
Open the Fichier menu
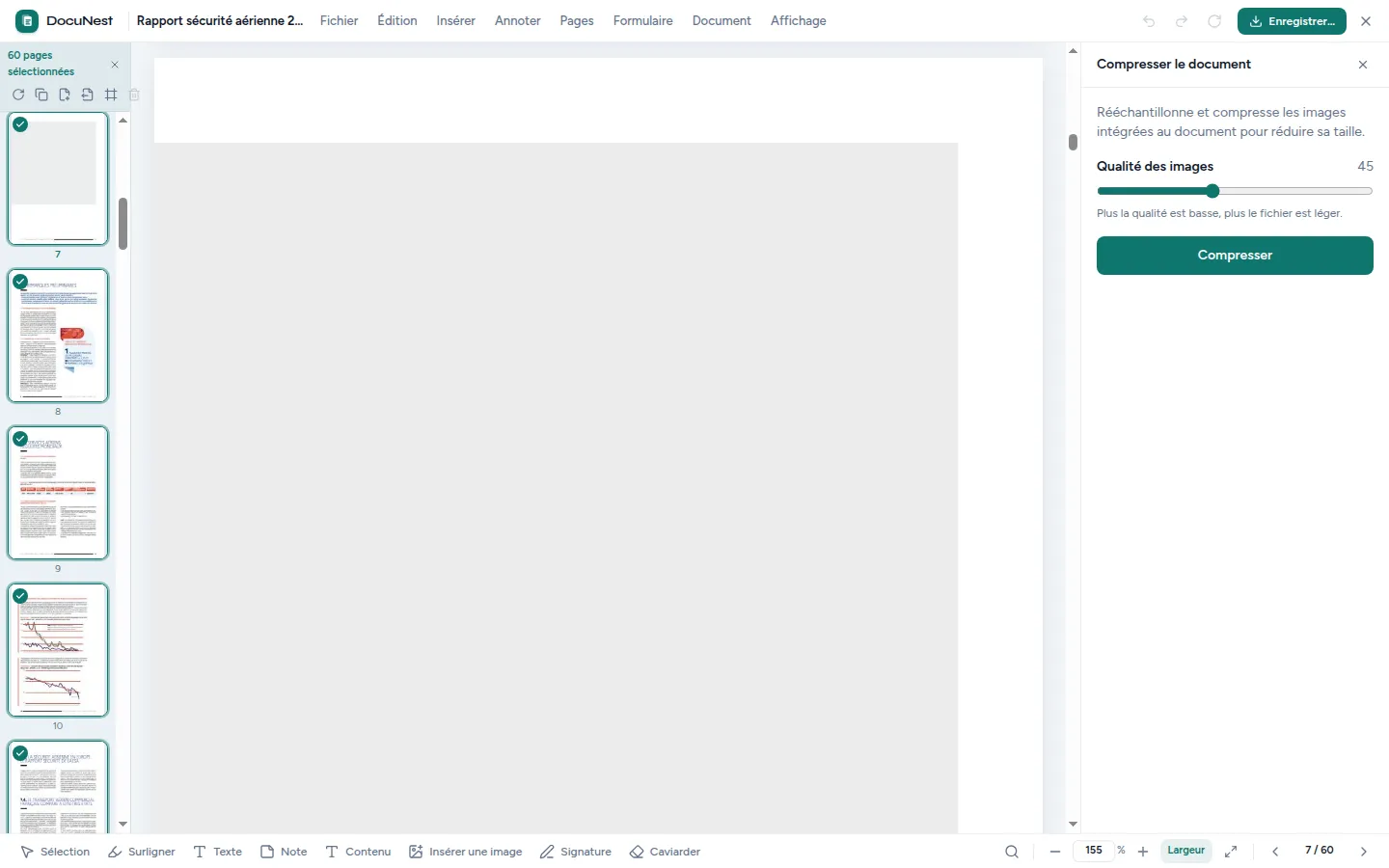339,20
